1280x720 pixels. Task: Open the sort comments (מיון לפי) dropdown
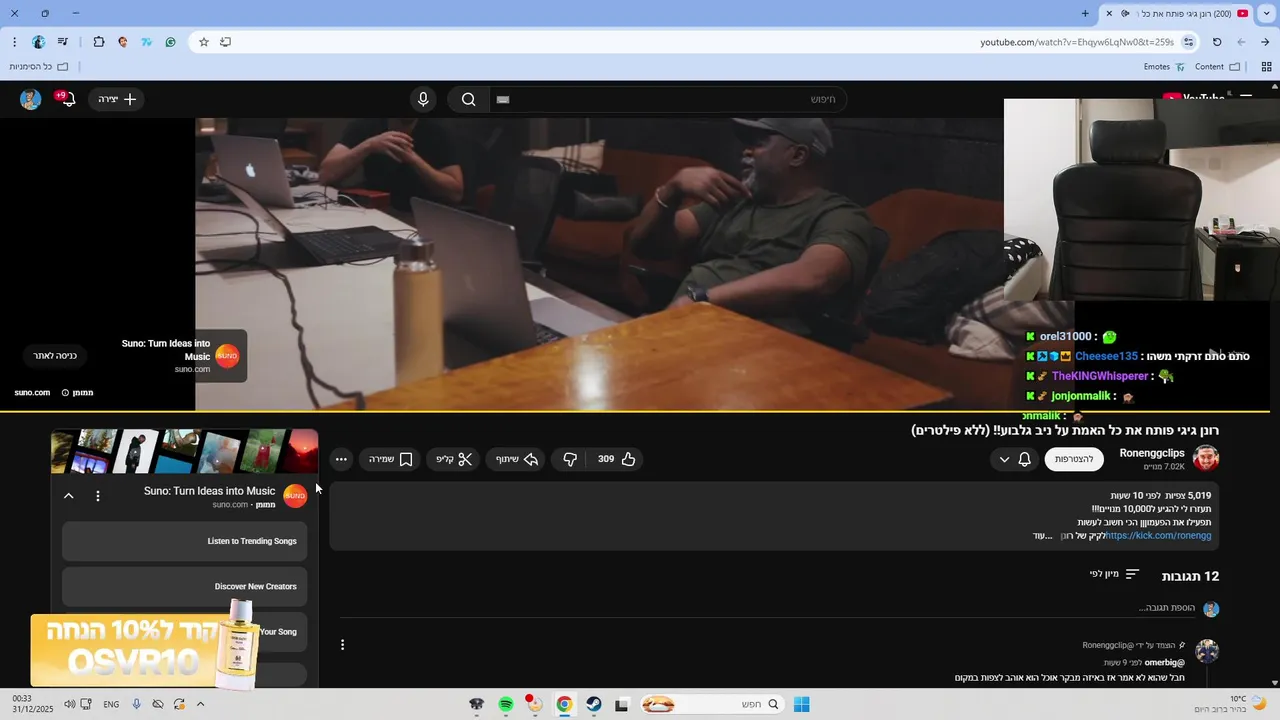1114,574
